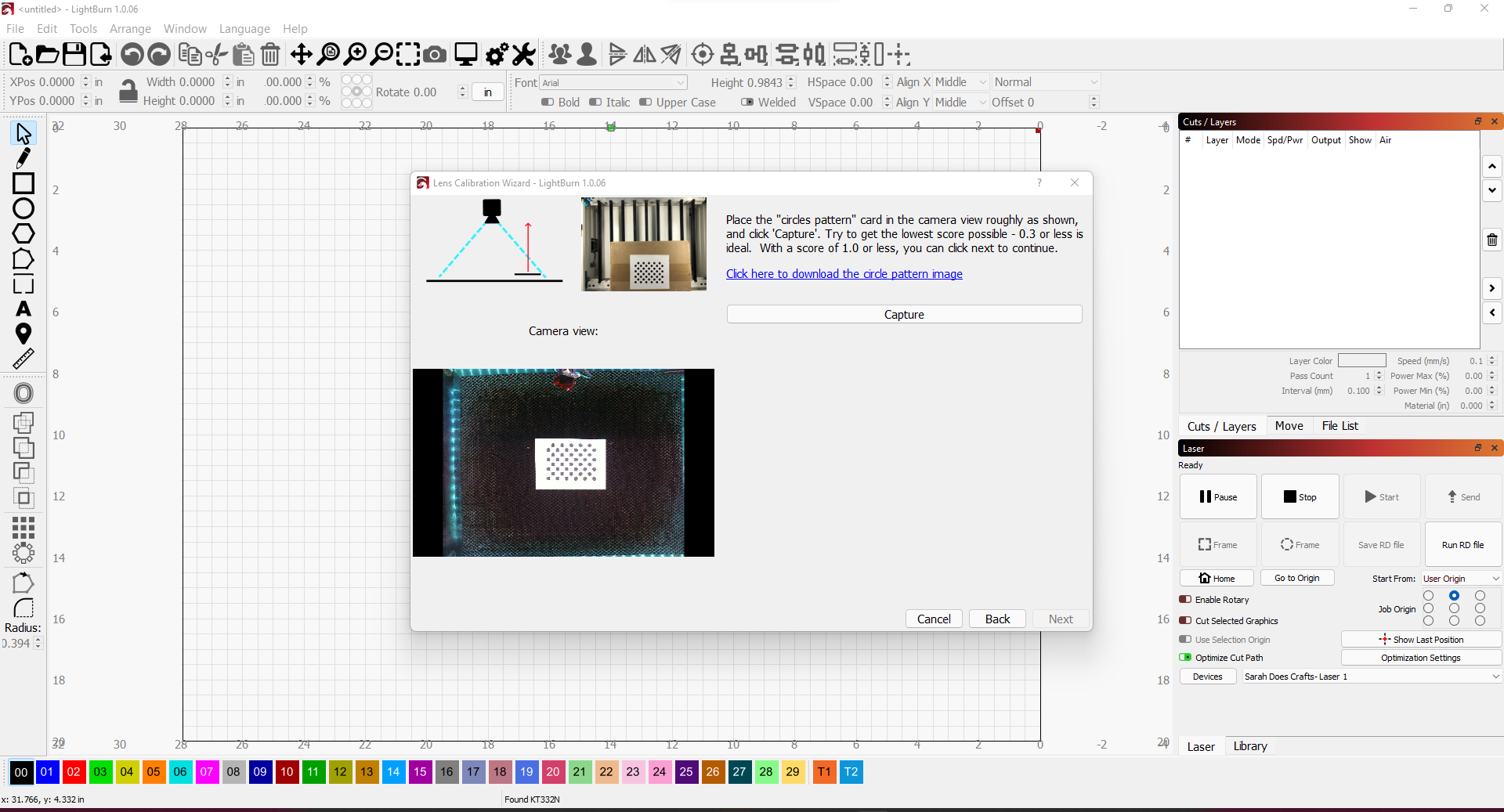Choose the Draw Lines pencil tool
The height and width of the screenshot is (812, 1504).
click(23, 158)
